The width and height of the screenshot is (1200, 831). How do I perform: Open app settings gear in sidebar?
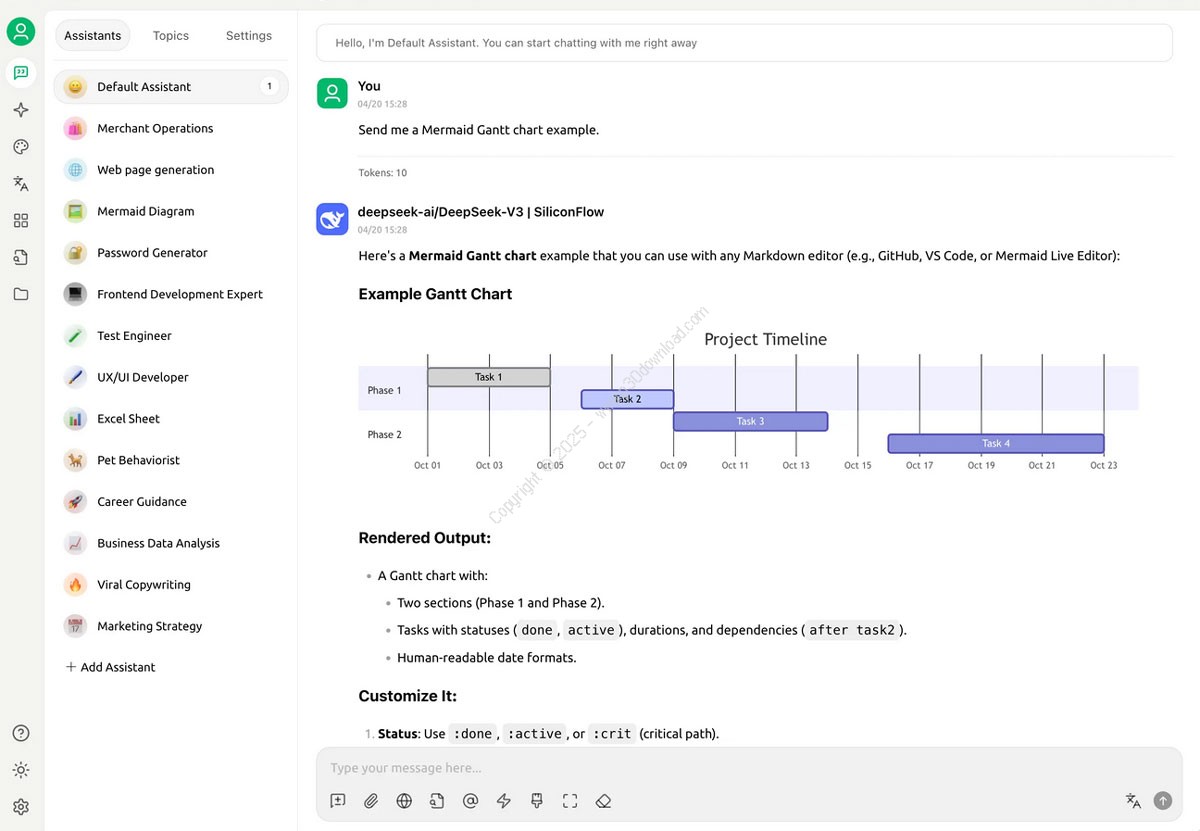pyautogui.click(x=21, y=807)
